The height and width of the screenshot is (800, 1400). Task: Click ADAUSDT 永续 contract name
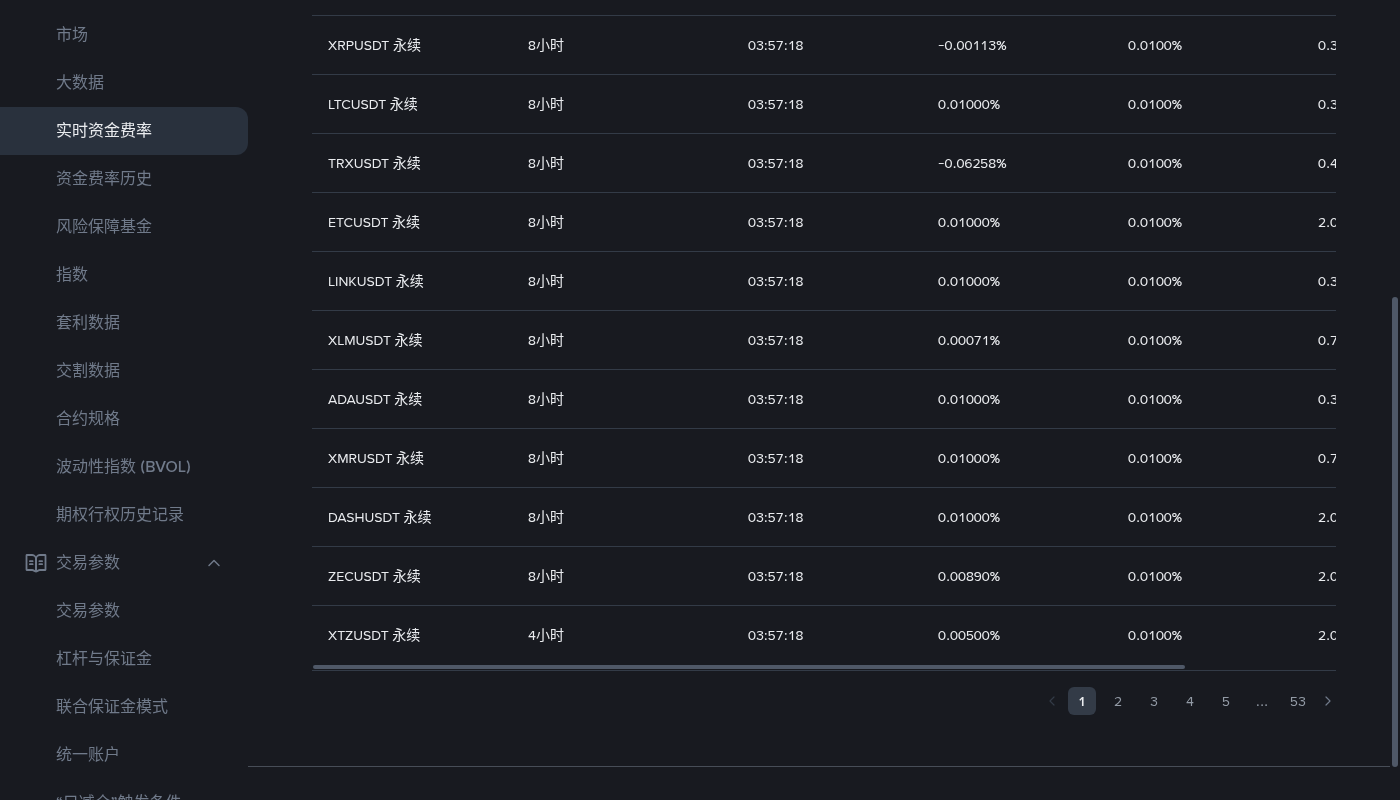coord(375,399)
